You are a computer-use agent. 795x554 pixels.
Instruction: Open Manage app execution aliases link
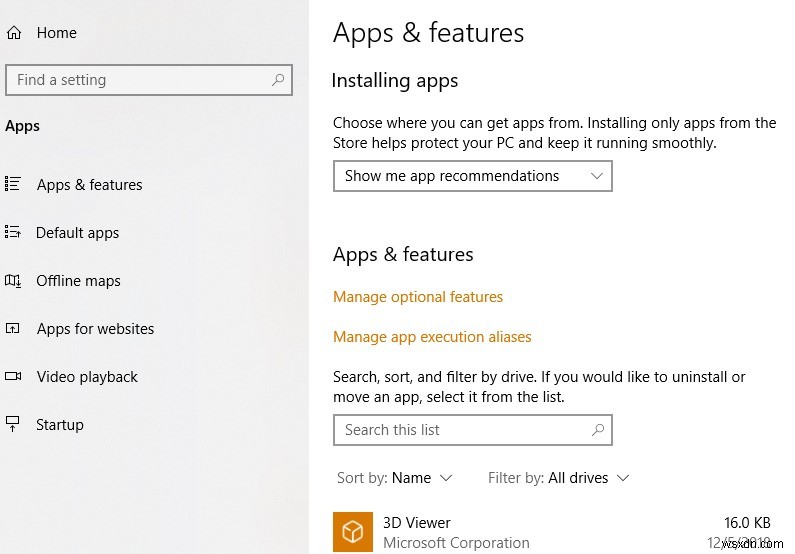pos(432,337)
